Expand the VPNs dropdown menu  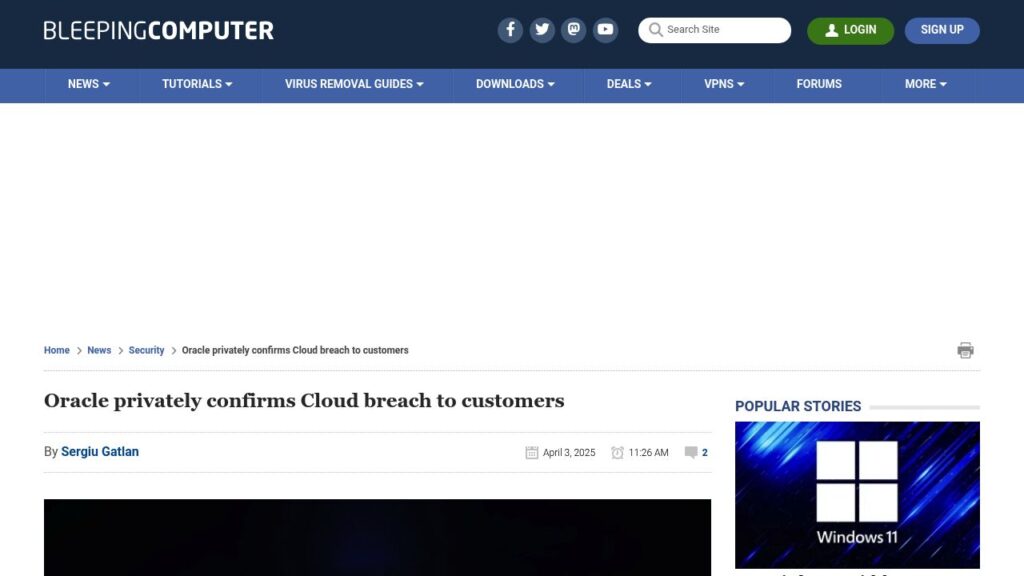(724, 84)
